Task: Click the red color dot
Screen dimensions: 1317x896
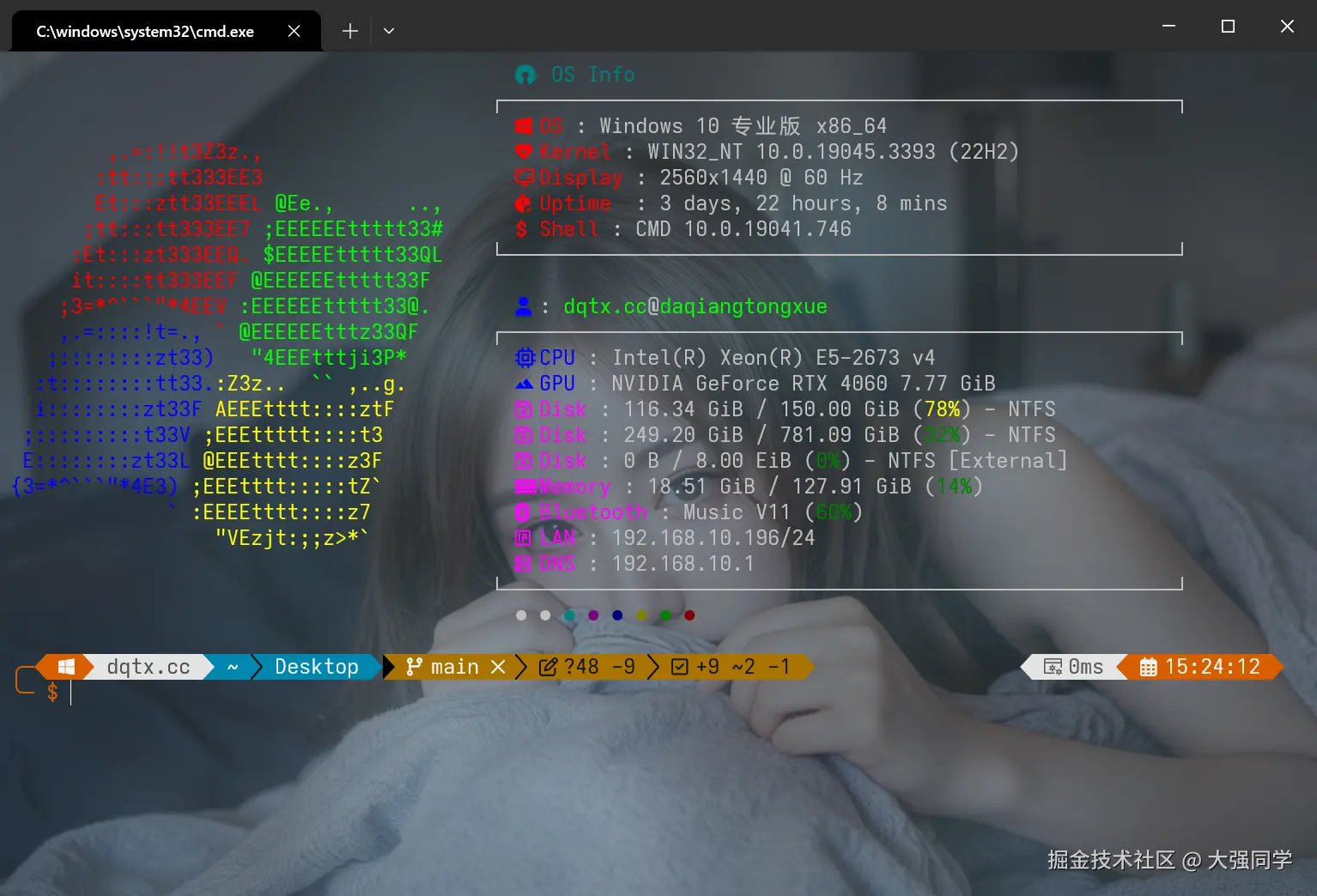Action: click(689, 615)
